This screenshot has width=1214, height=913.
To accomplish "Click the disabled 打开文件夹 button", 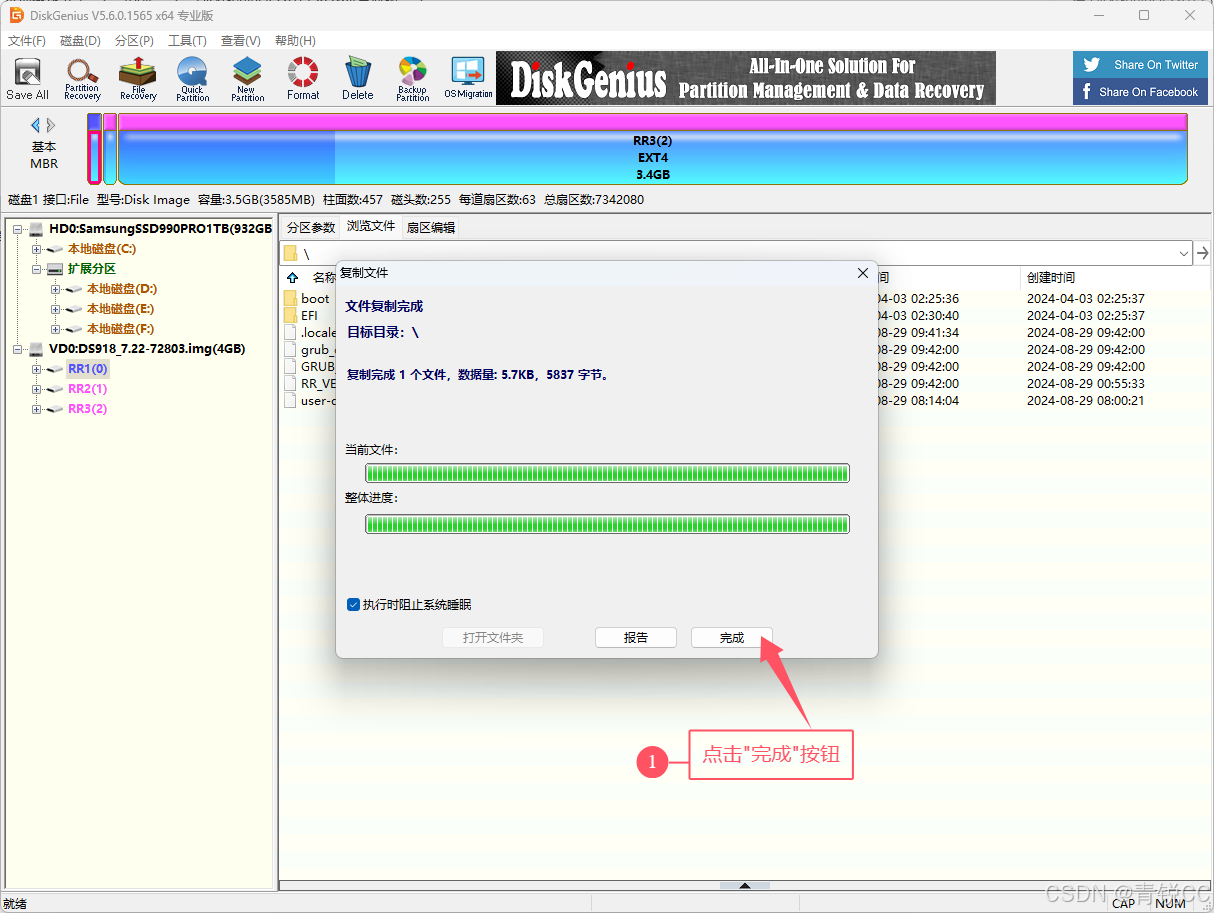I will (493, 638).
